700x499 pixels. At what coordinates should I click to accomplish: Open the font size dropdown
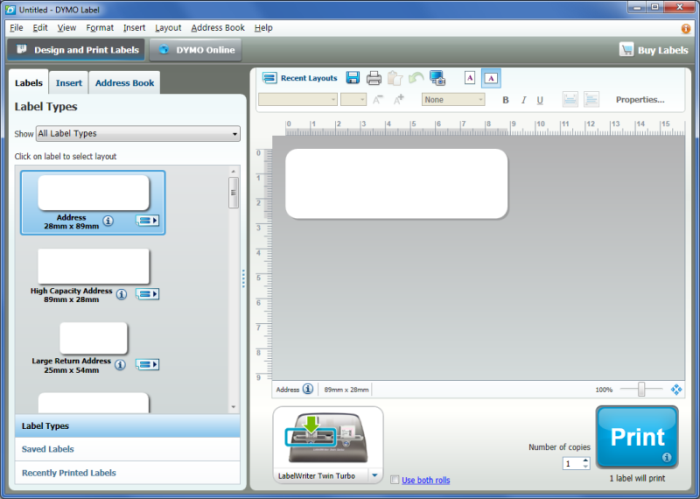point(353,100)
